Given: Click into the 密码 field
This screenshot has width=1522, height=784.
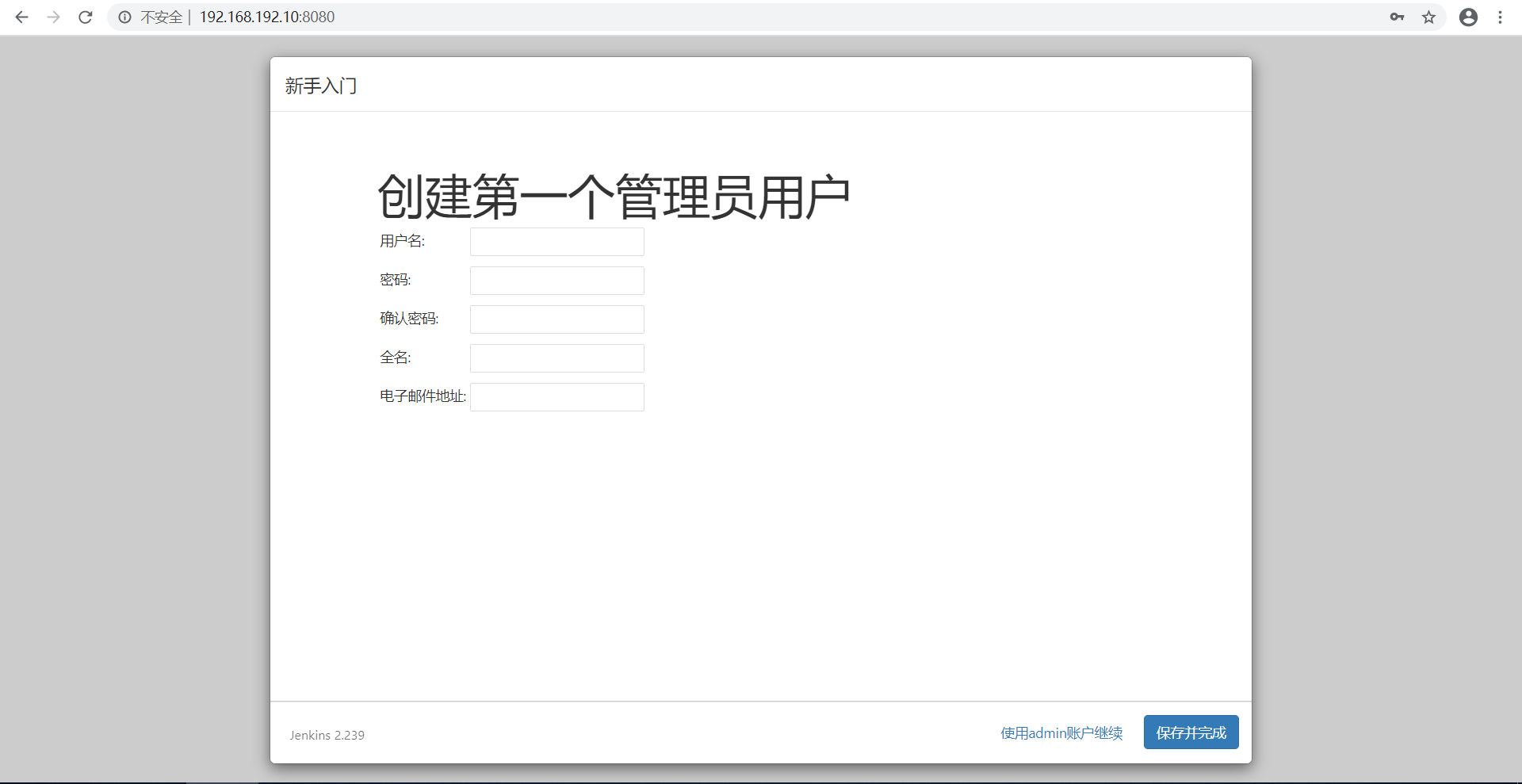Looking at the screenshot, I should pyautogui.click(x=556, y=281).
